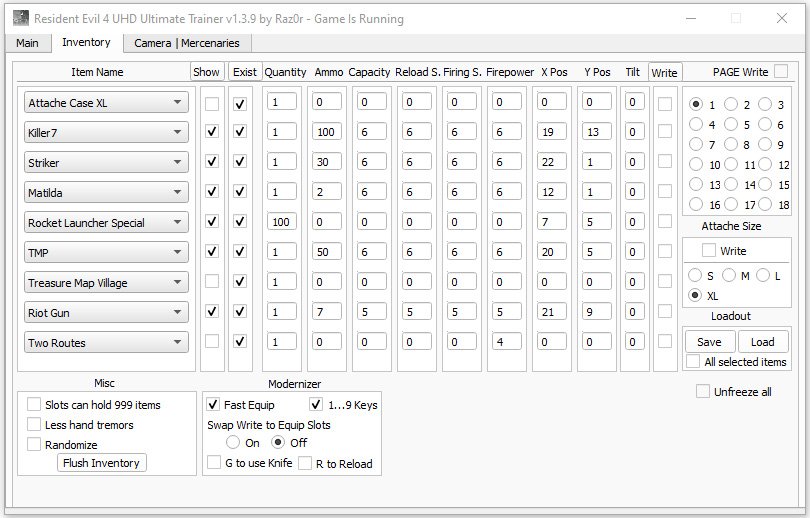Screen dimensions: 810x518
Task: Click the Exist column header button
Action: click(x=245, y=72)
